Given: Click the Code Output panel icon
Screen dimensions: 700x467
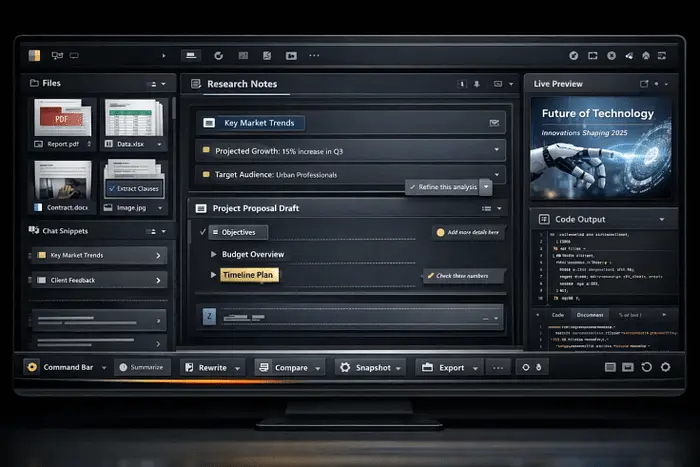Looking at the screenshot, I should [x=541, y=218].
